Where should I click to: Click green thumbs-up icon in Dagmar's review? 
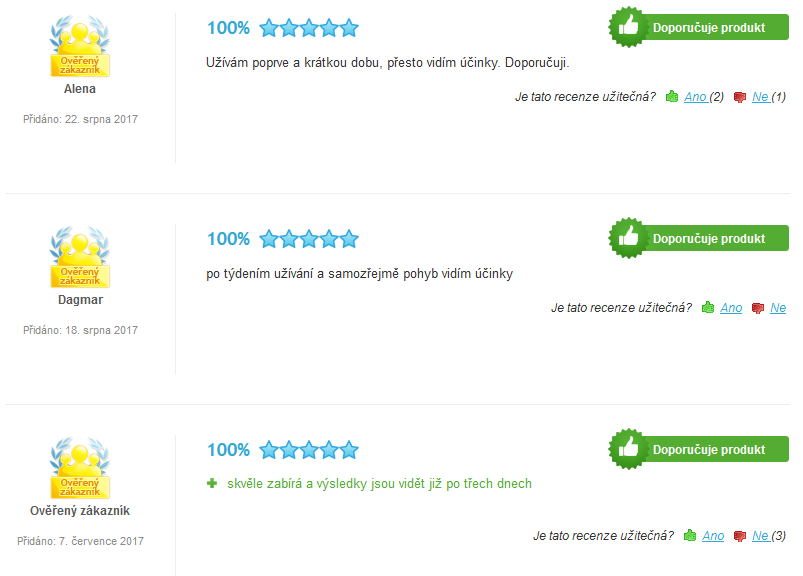click(708, 307)
